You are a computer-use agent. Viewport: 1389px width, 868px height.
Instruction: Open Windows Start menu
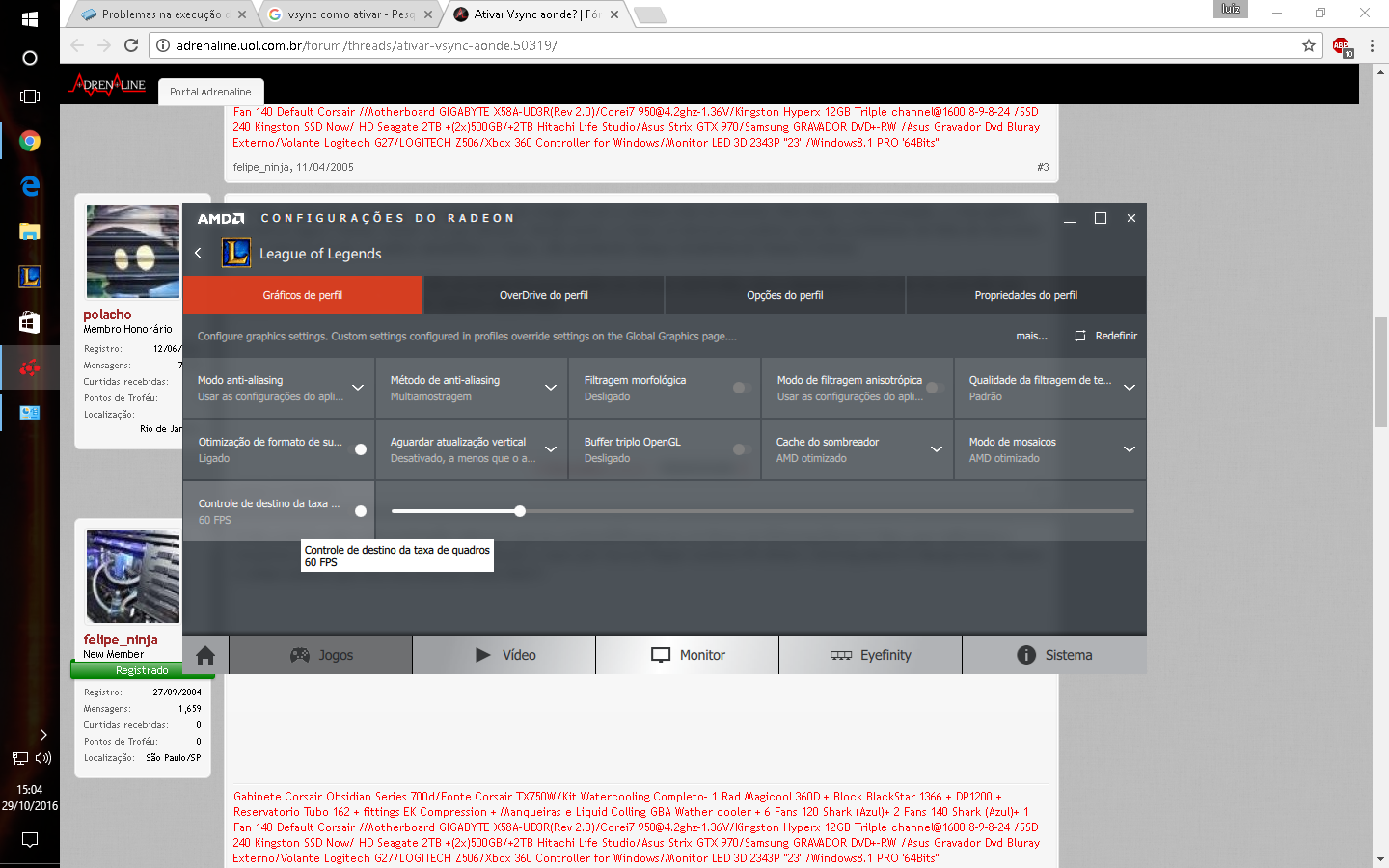pos(30,18)
